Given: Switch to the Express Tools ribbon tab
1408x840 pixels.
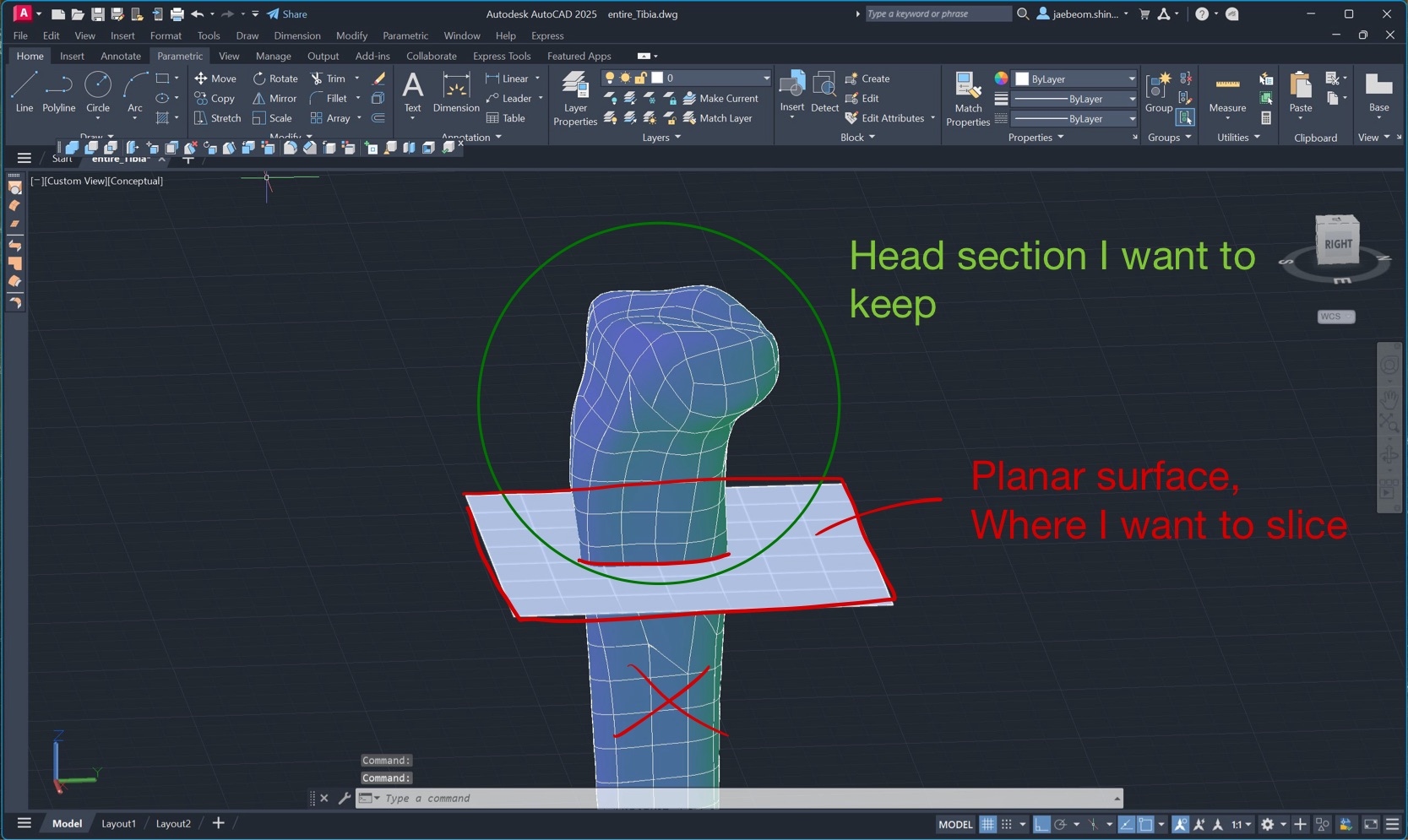Looking at the screenshot, I should click(x=502, y=56).
